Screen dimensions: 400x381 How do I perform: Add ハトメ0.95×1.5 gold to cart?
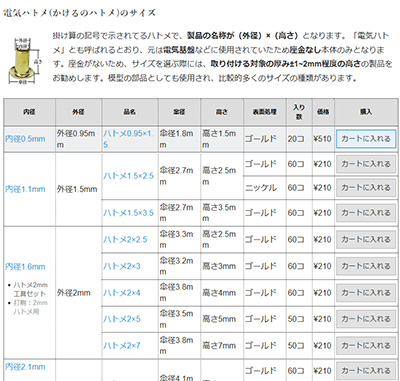(x=366, y=139)
